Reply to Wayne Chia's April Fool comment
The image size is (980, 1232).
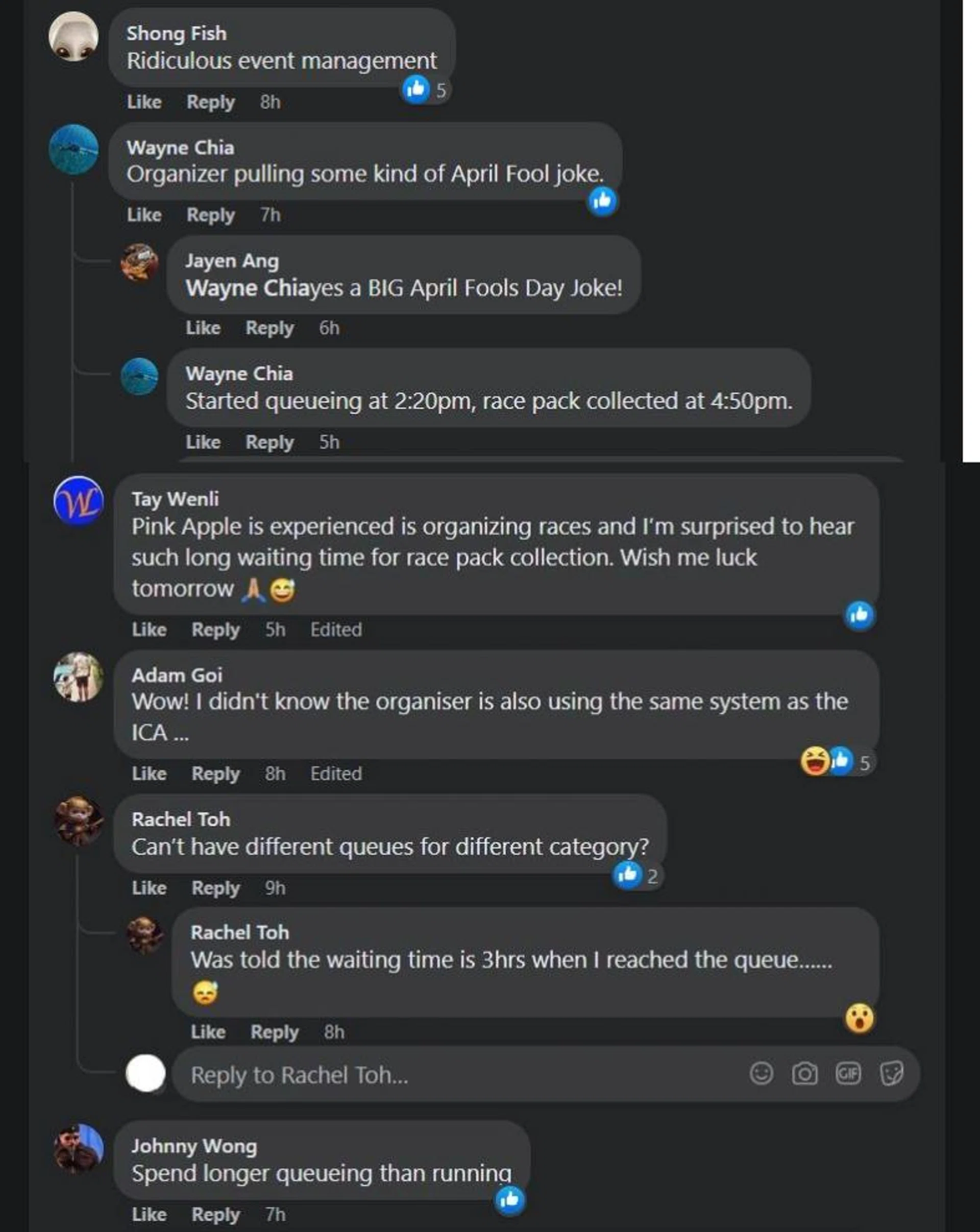pyautogui.click(x=210, y=215)
